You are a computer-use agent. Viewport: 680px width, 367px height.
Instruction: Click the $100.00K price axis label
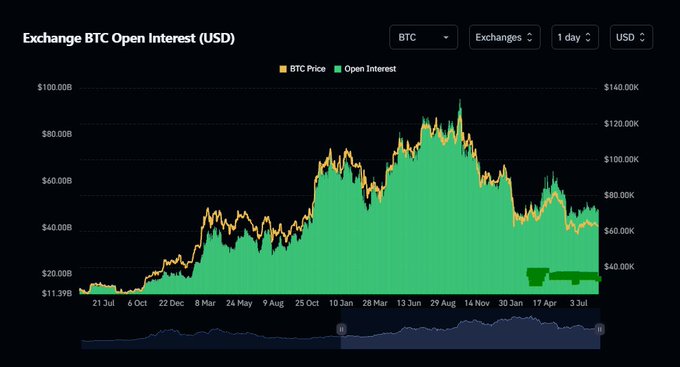pos(621,160)
